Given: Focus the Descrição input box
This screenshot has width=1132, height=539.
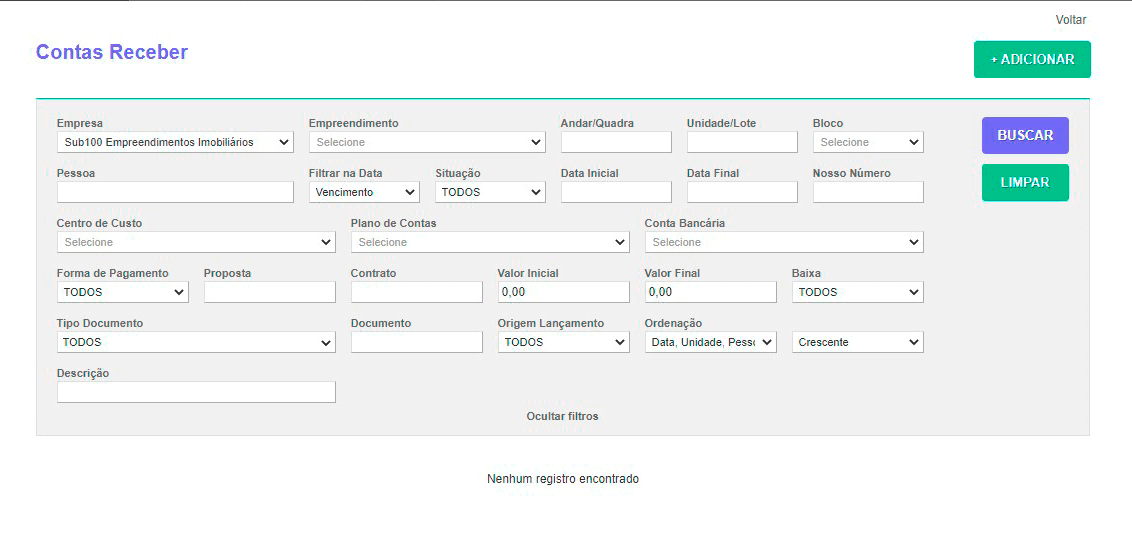Looking at the screenshot, I should (196, 392).
